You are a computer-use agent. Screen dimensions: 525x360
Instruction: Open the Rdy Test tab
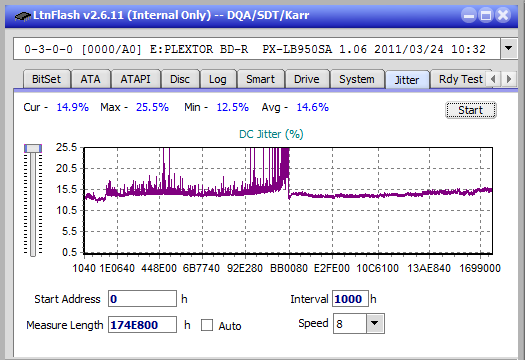[461, 79]
